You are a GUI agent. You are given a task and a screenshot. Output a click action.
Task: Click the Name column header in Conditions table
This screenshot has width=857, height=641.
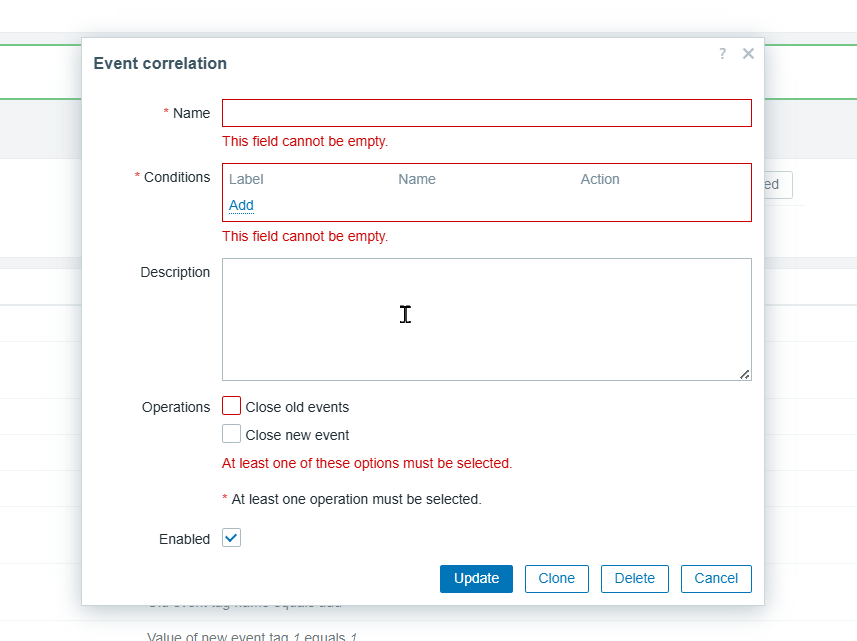[417, 179]
